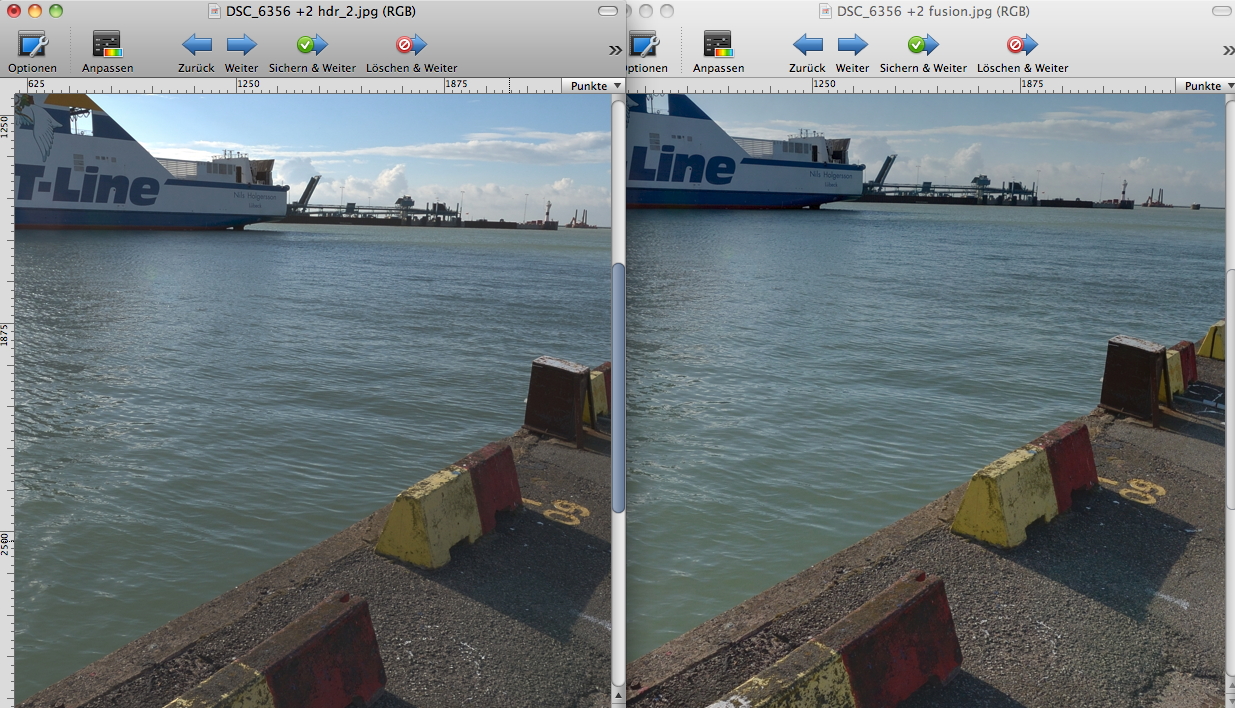Click Weiter arrow in the fusion.jpg window
The width and height of the screenshot is (1235, 708).
click(852, 45)
